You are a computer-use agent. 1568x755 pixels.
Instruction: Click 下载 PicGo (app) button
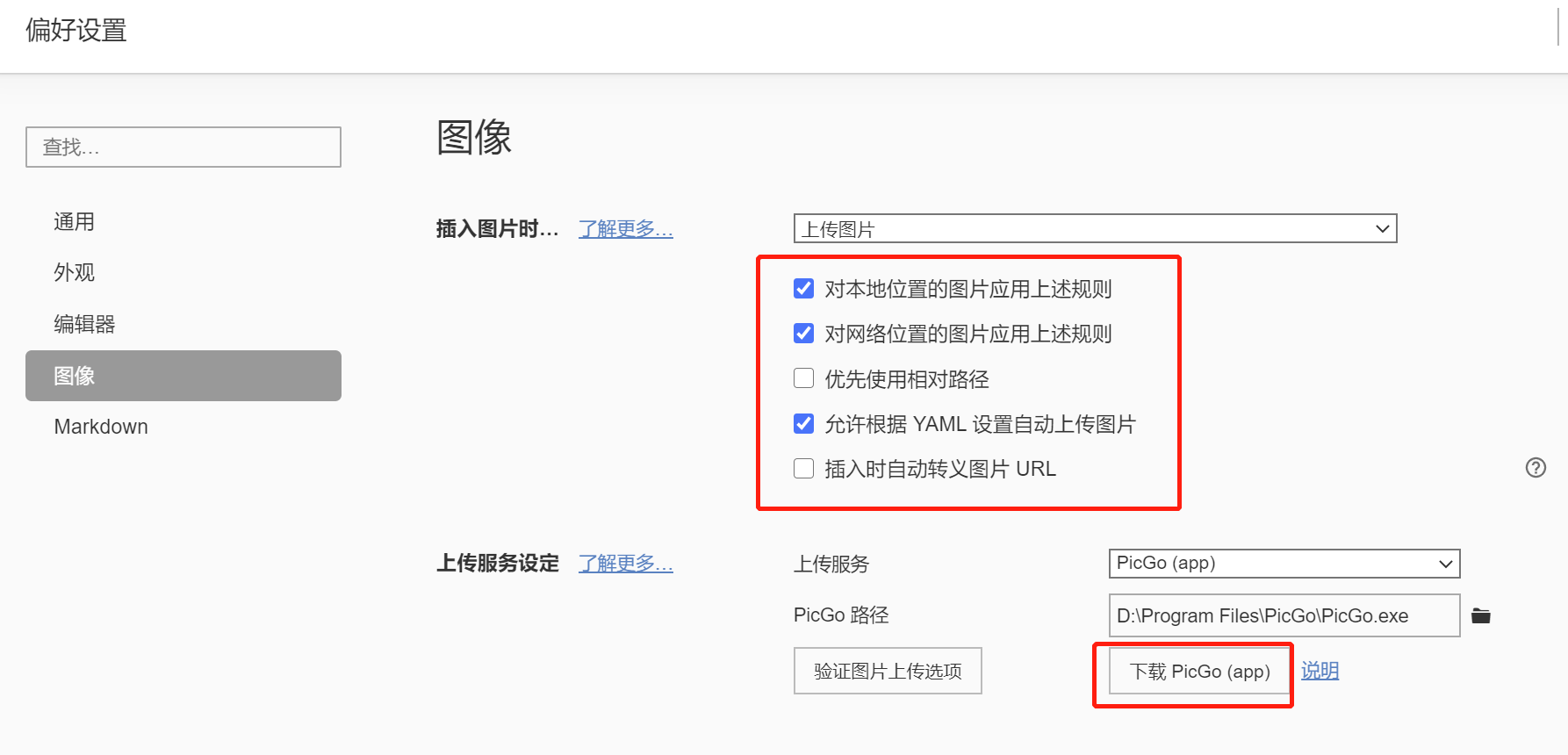point(1199,672)
